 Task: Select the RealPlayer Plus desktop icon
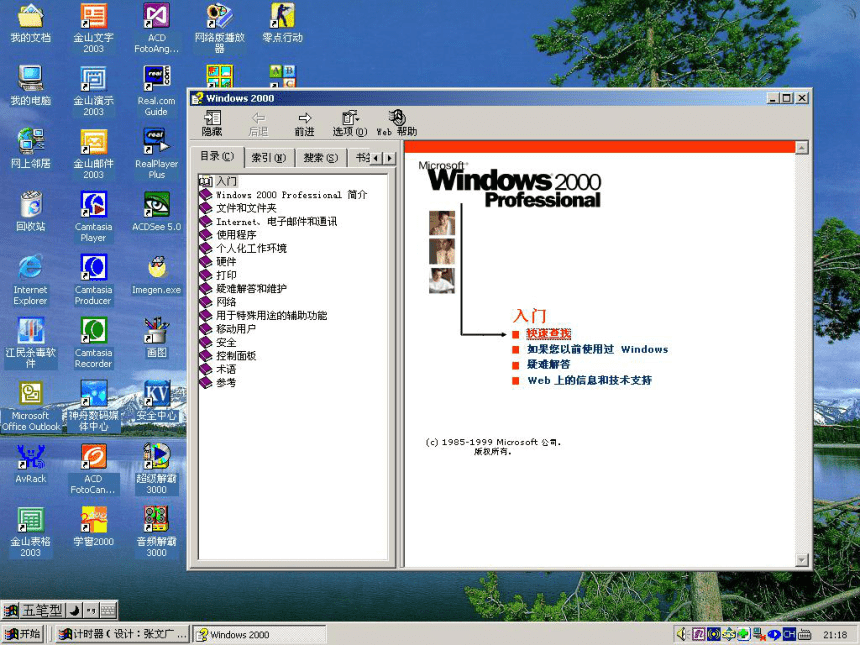pyautogui.click(x=156, y=154)
